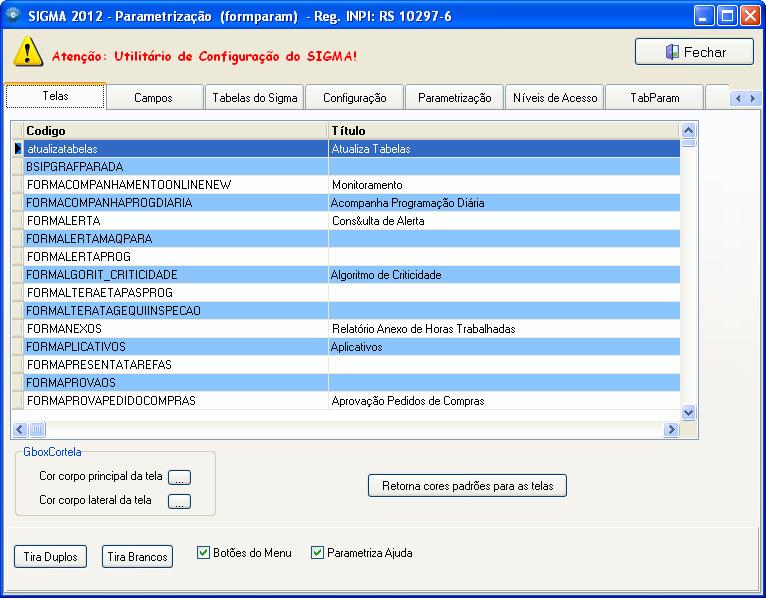The width and height of the screenshot is (766, 598).
Task: Select the FORMALERTAMAQPARA row
Action: point(346,238)
